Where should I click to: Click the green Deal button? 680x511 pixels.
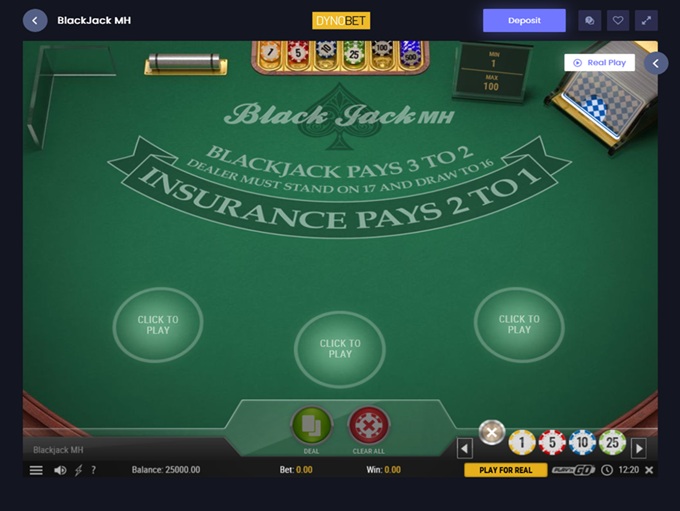tap(311, 426)
